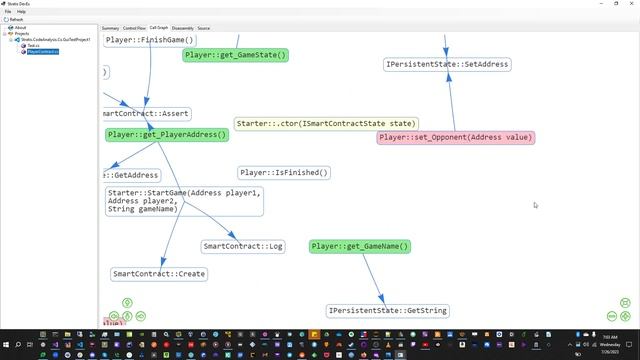Open the Windows Start menu
This screenshot has height=360, width=640.
[6, 345]
